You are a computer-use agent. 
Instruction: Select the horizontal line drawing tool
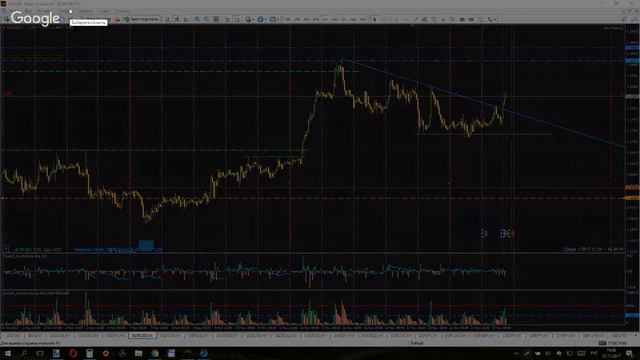tap(406, 19)
